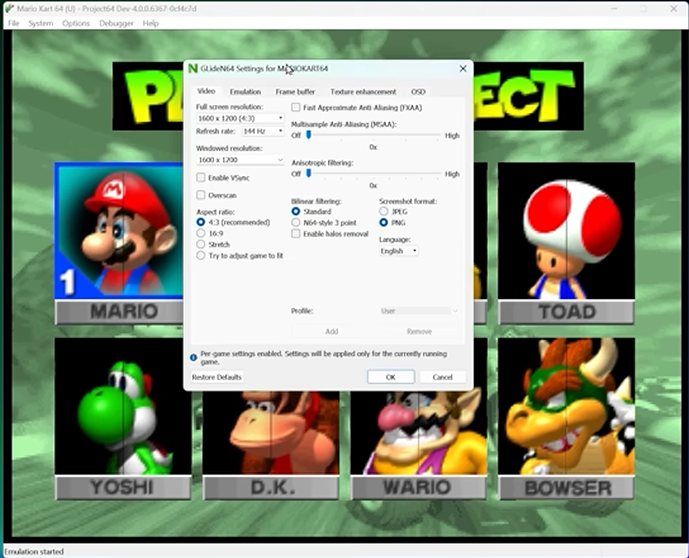Open the File menu in Project64
Screen dimensions: 689x558
click(14, 23)
